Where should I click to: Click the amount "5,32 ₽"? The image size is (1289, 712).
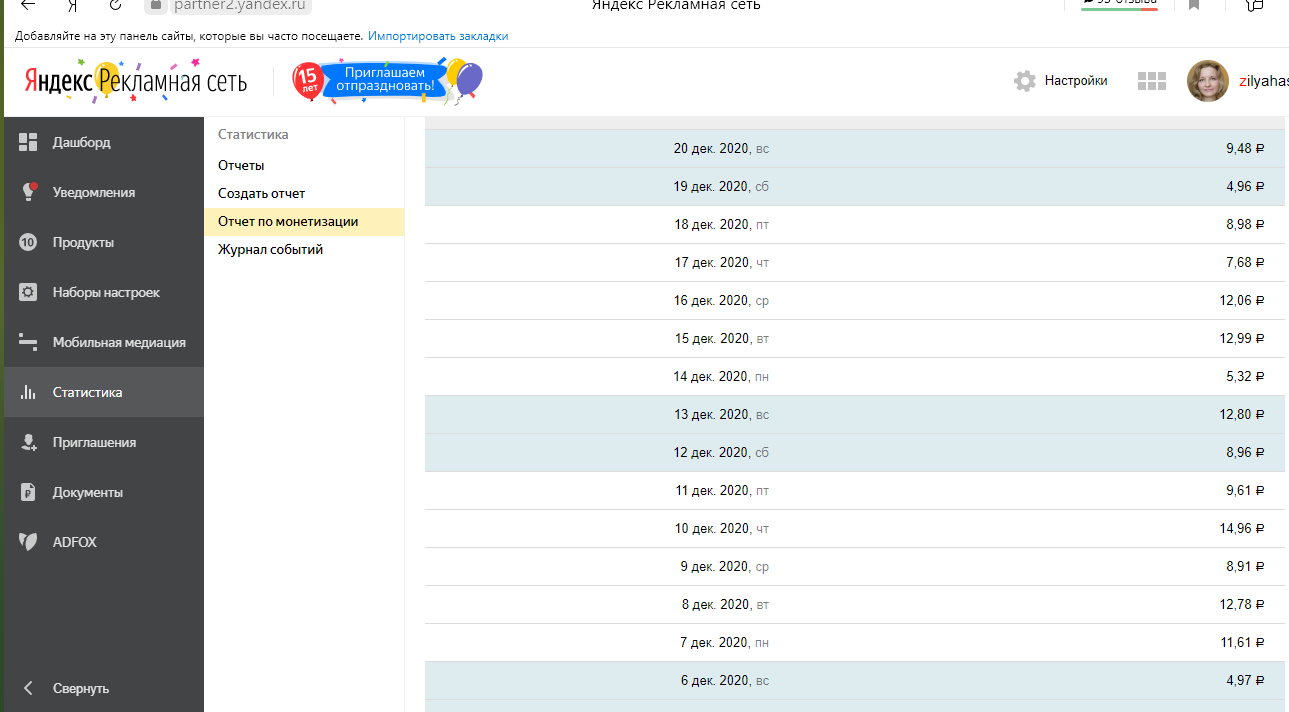point(1245,377)
